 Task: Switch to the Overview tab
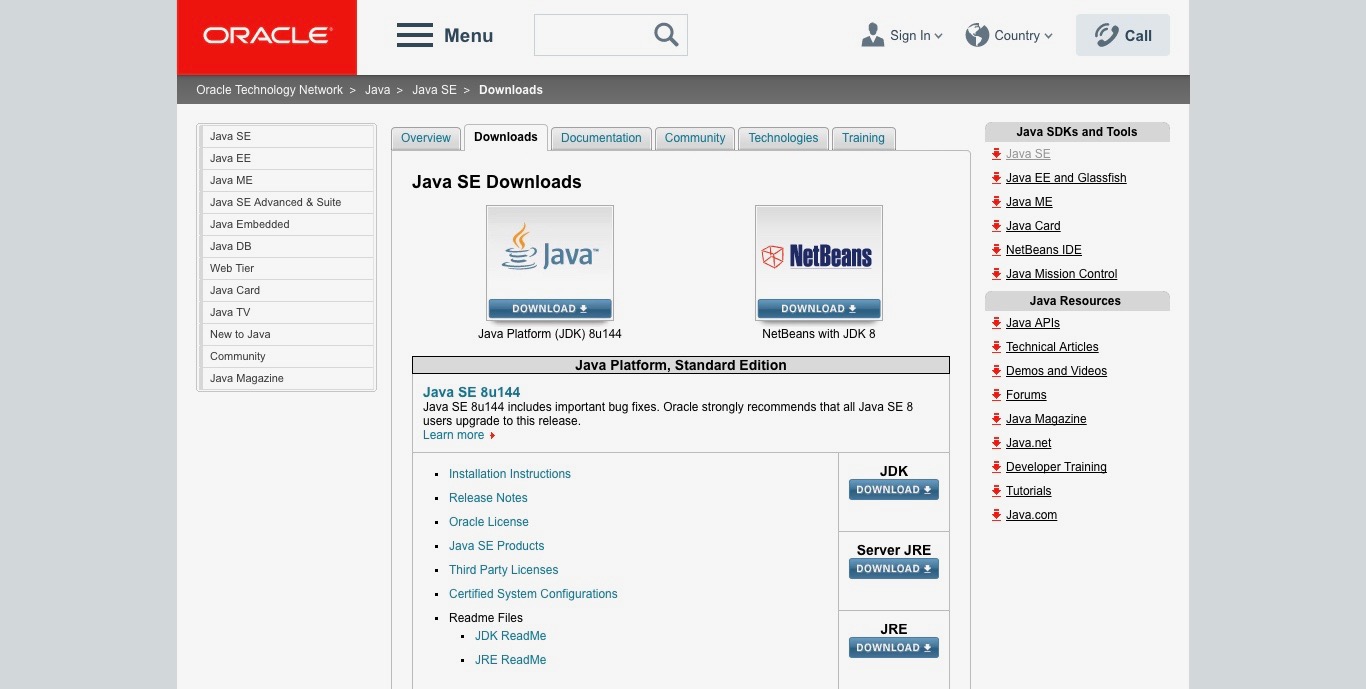click(x=426, y=138)
